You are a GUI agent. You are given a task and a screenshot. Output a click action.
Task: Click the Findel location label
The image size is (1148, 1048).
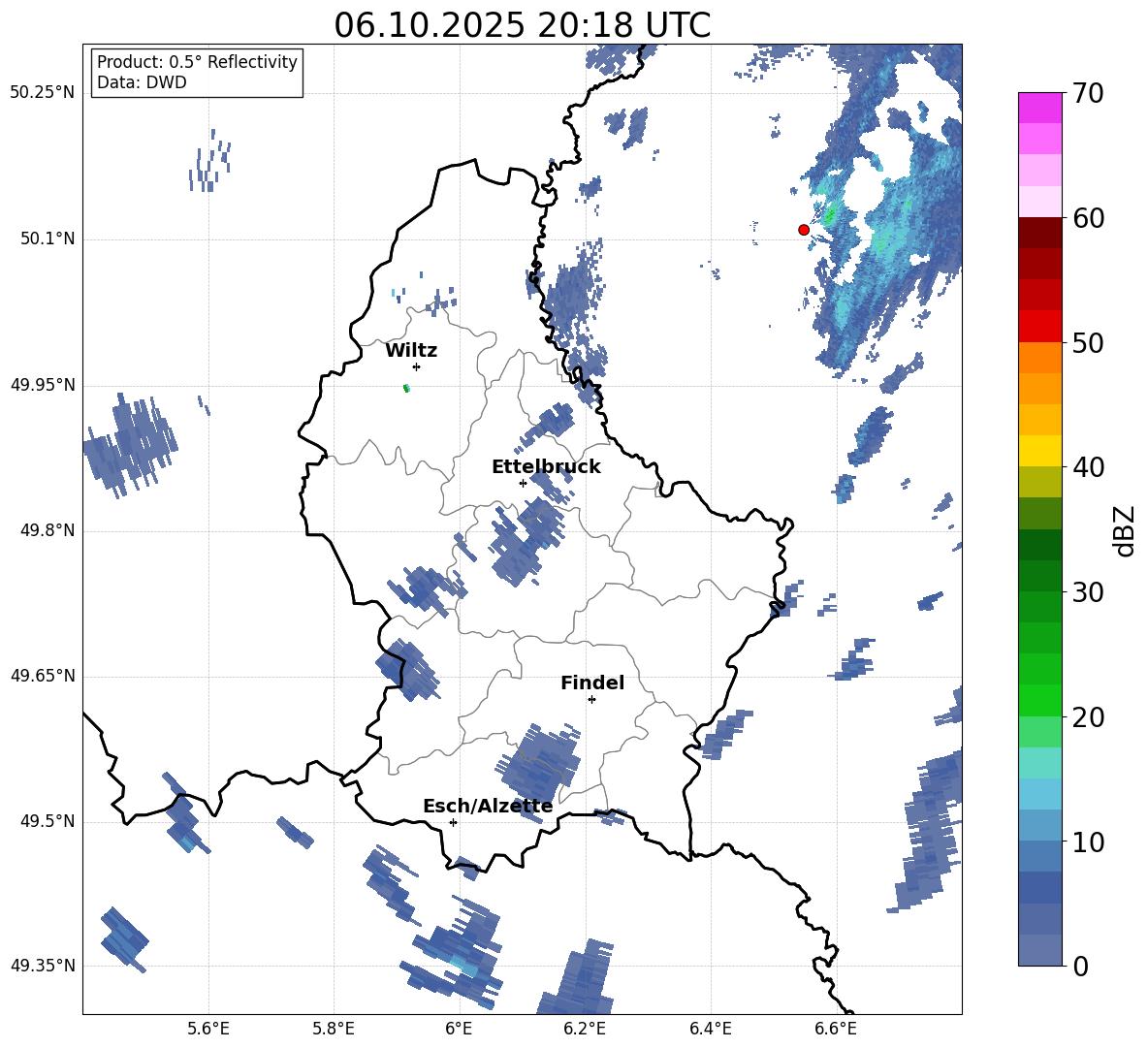pyautogui.click(x=592, y=683)
